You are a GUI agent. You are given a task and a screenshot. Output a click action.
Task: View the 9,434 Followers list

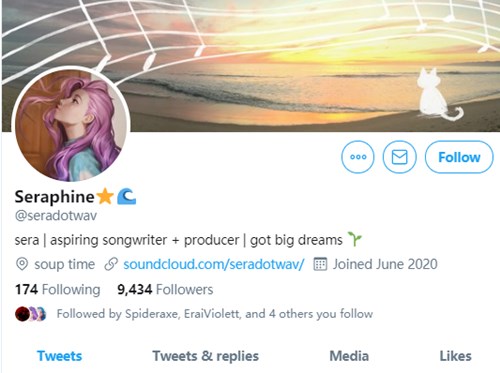click(165, 290)
